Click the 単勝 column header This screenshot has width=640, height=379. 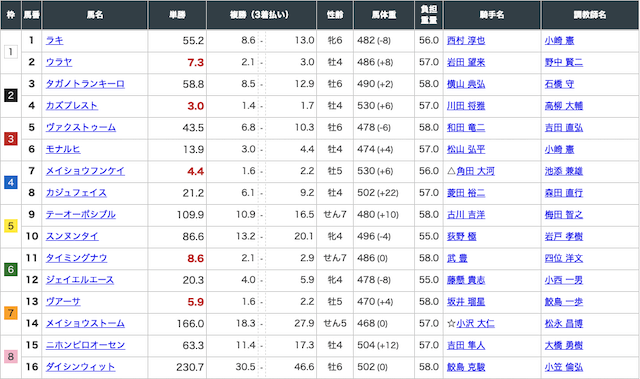click(x=177, y=15)
